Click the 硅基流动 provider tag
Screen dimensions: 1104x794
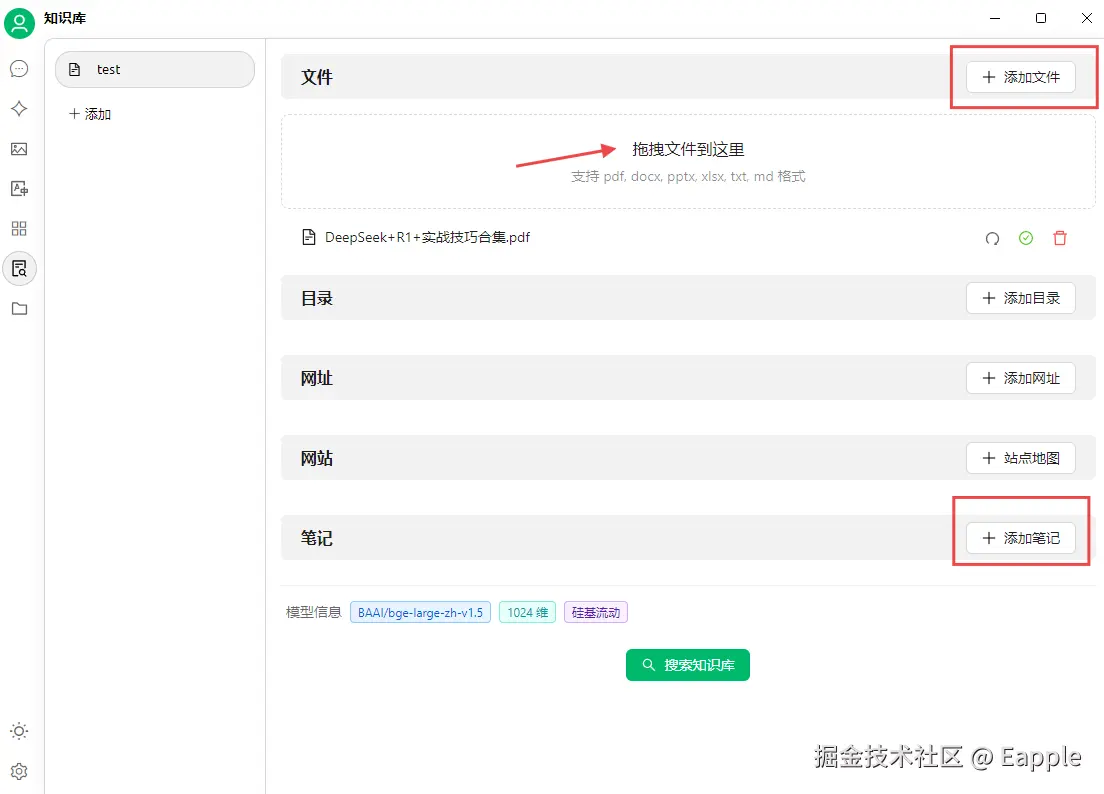click(596, 612)
